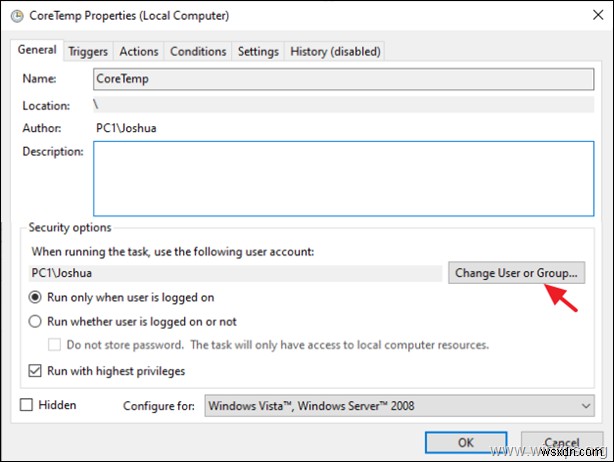This screenshot has width=614, height=462.
Task: Go to the Actions tab
Action: point(139,51)
